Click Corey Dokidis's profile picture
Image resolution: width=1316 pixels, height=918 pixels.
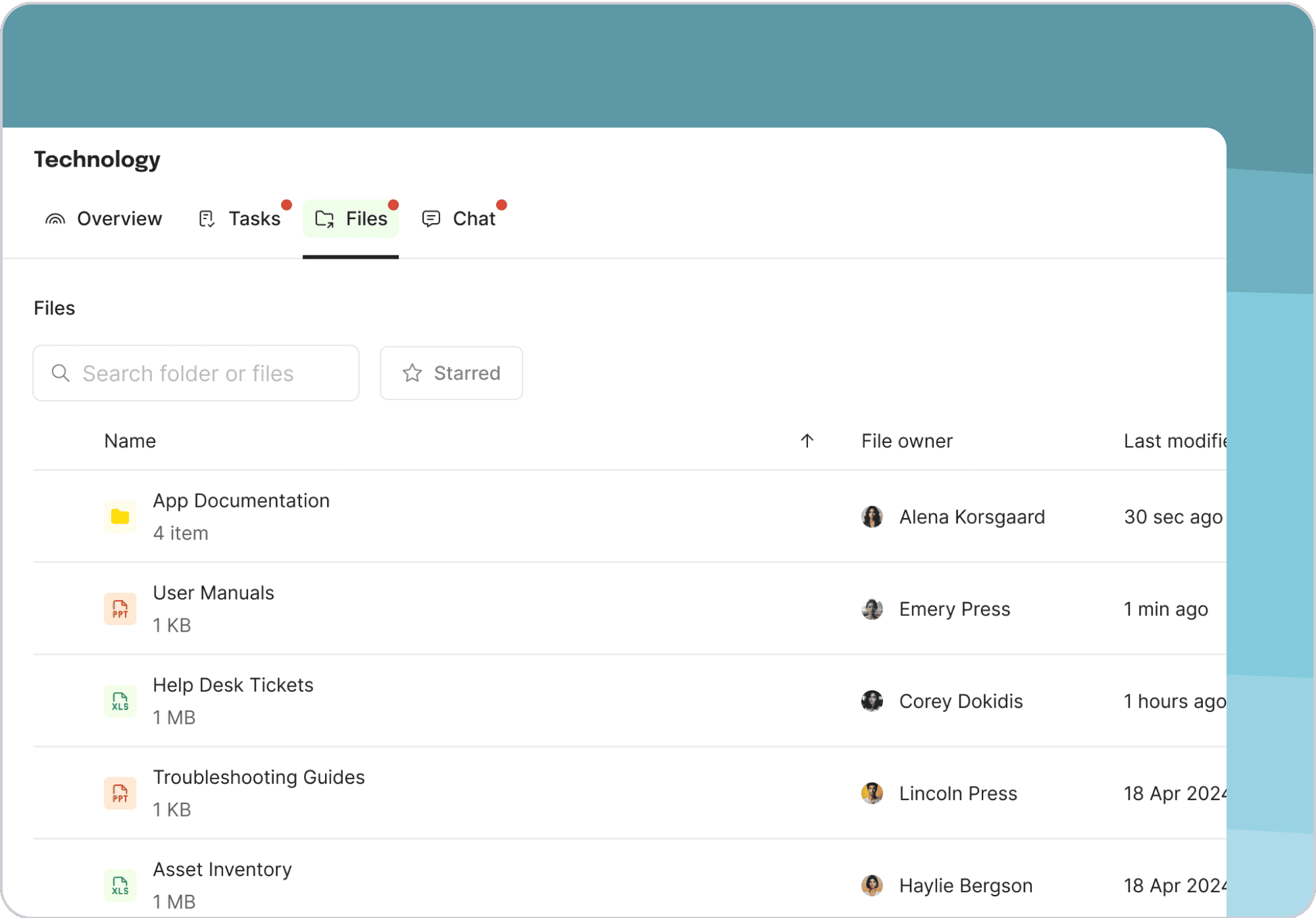[x=873, y=701]
